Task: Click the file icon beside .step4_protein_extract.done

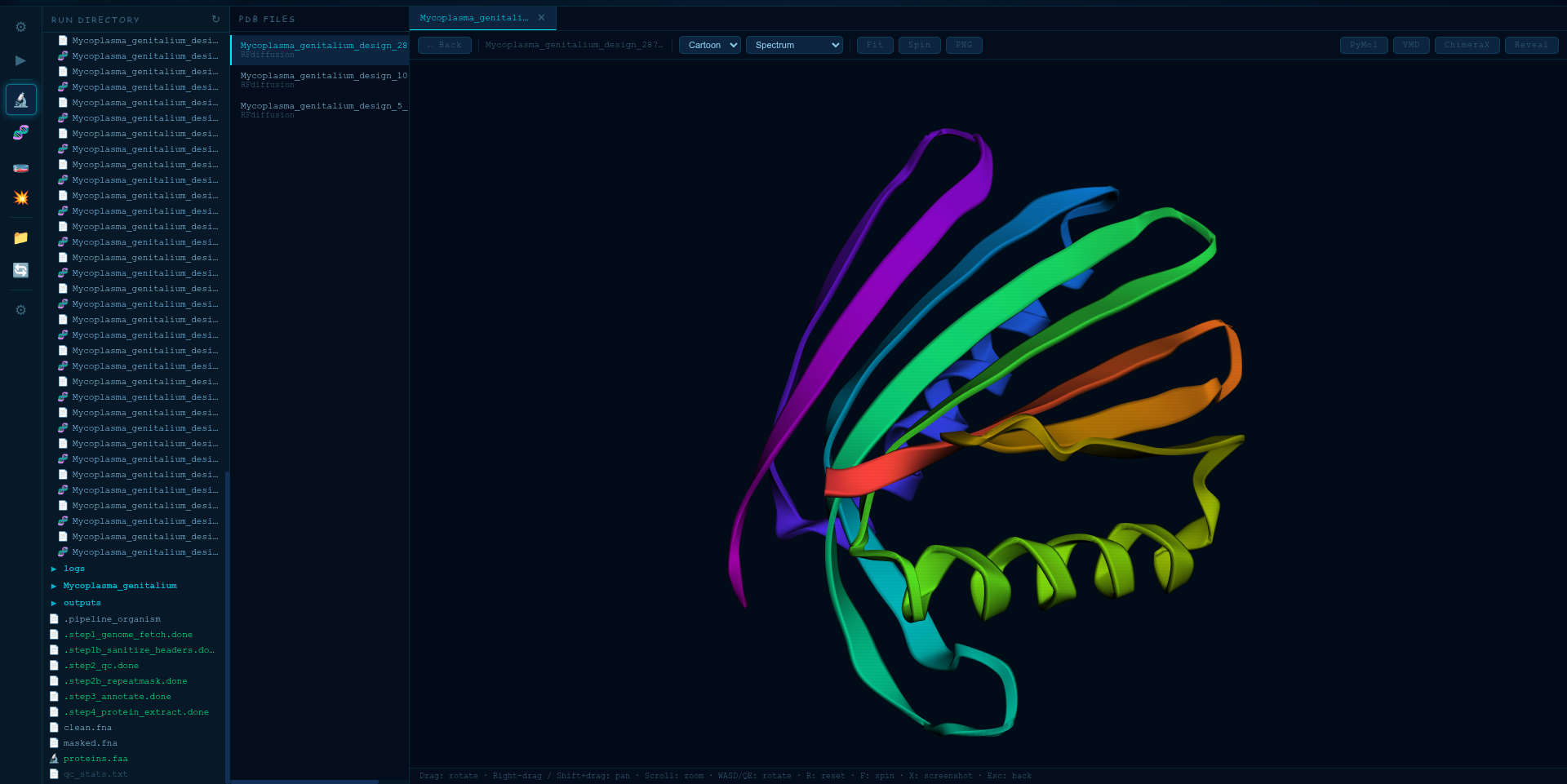Action: point(54,712)
